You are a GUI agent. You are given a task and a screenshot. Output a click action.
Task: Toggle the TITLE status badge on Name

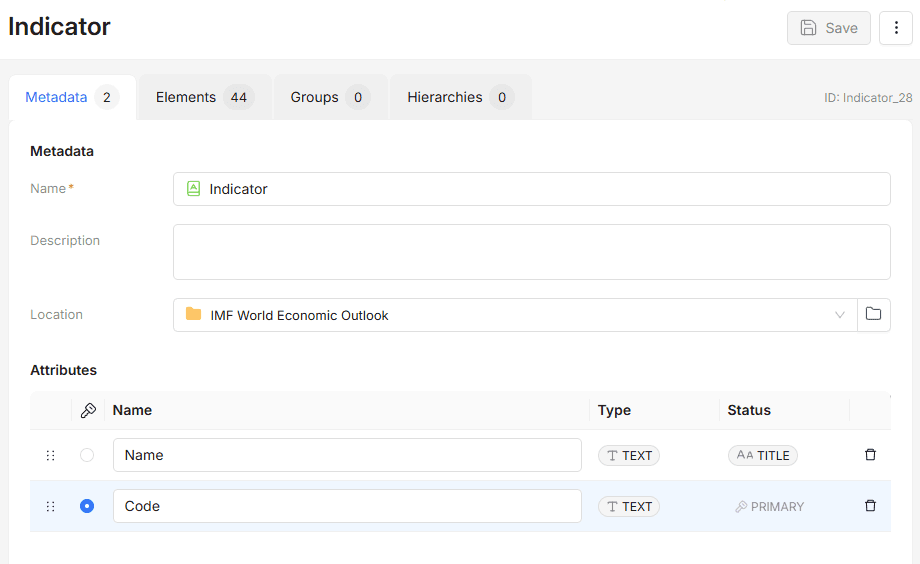(x=763, y=455)
